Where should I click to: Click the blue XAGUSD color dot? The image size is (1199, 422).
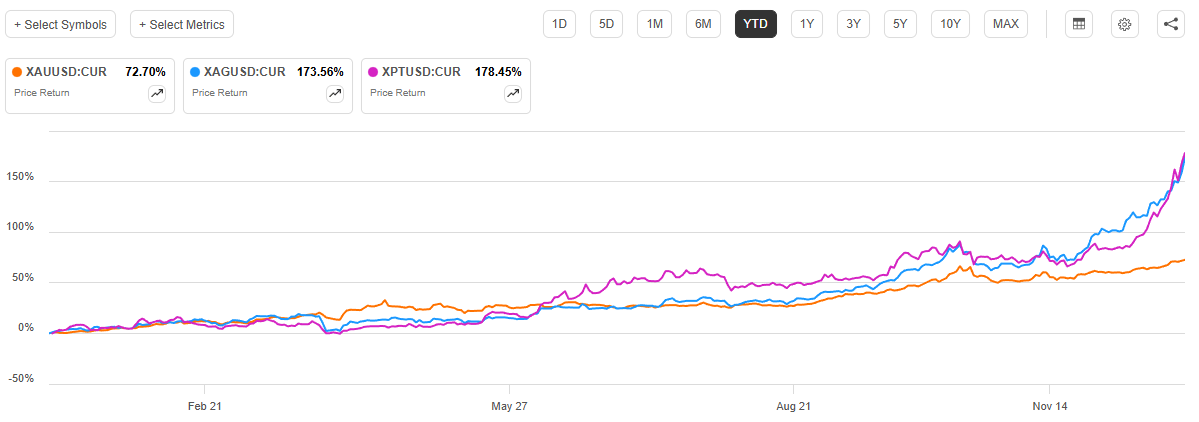click(x=194, y=72)
